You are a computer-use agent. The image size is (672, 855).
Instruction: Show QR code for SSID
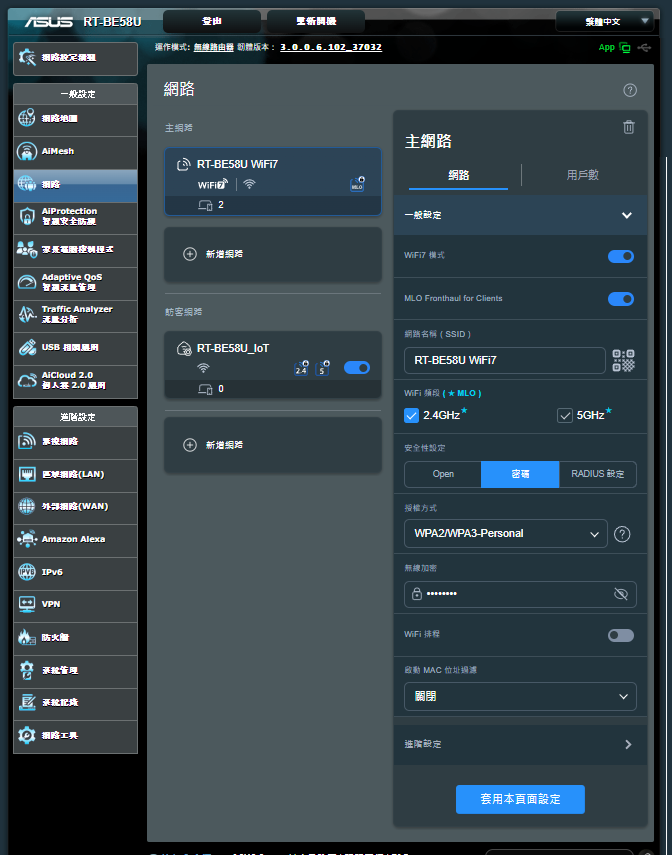click(623, 360)
